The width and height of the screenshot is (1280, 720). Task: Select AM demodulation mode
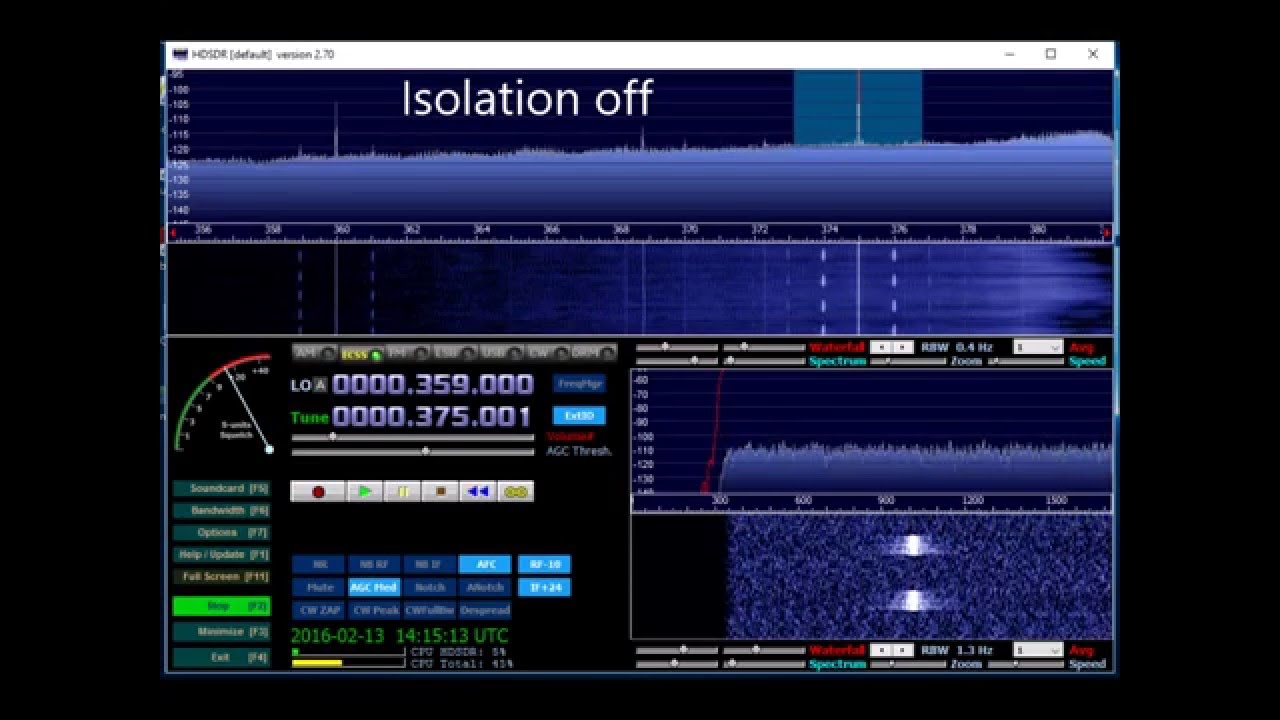click(x=313, y=353)
